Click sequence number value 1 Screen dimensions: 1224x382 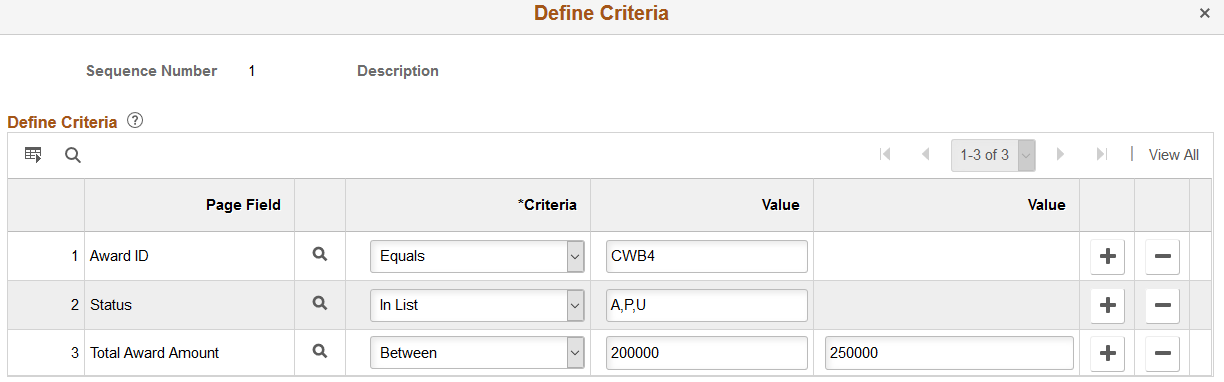tap(252, 71)
